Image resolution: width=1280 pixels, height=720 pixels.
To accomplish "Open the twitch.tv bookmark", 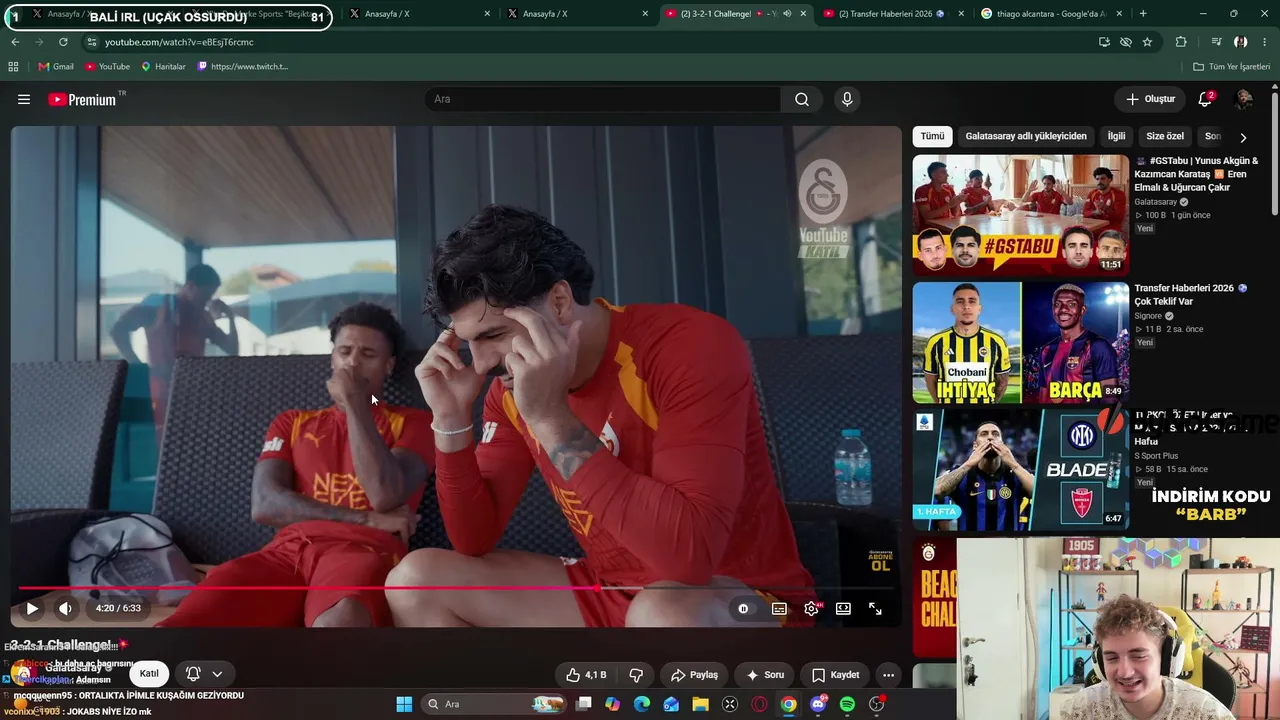I will pyautogui.click(x=242, y=66).
